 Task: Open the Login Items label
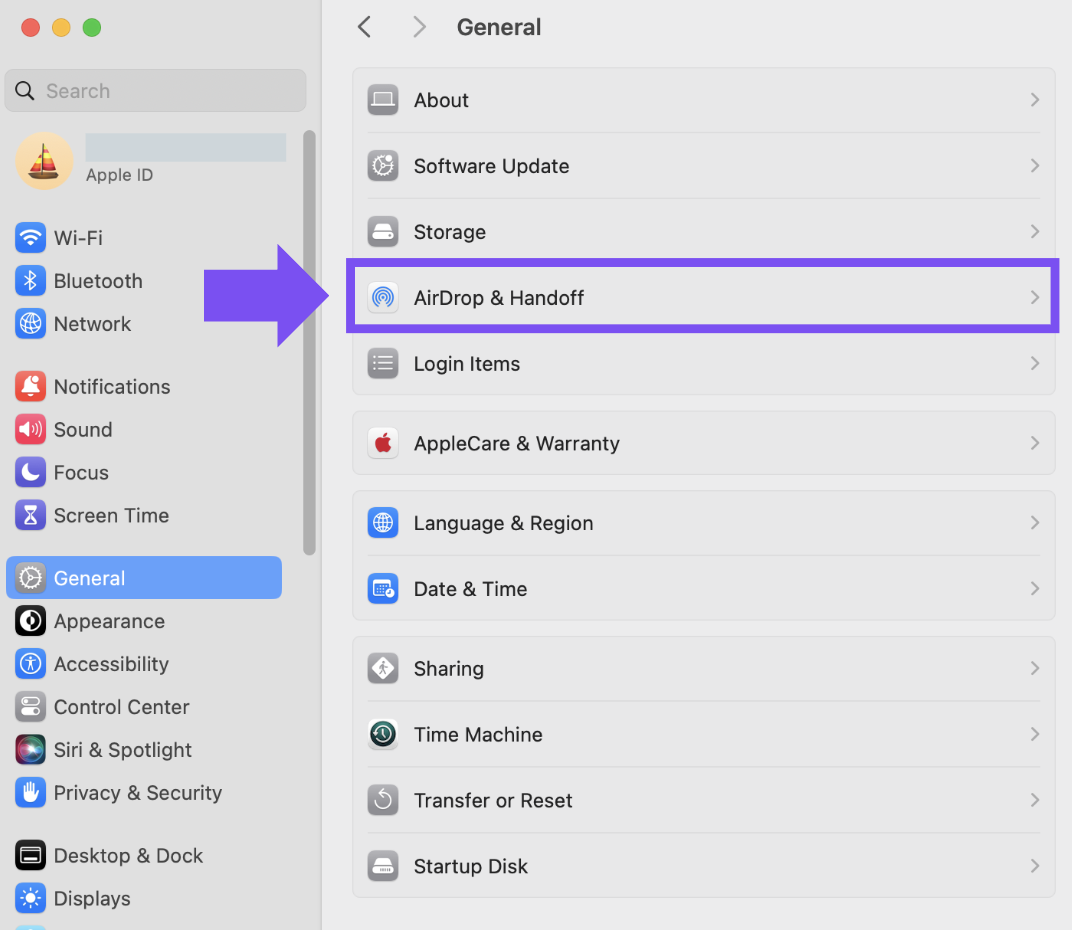467,364
